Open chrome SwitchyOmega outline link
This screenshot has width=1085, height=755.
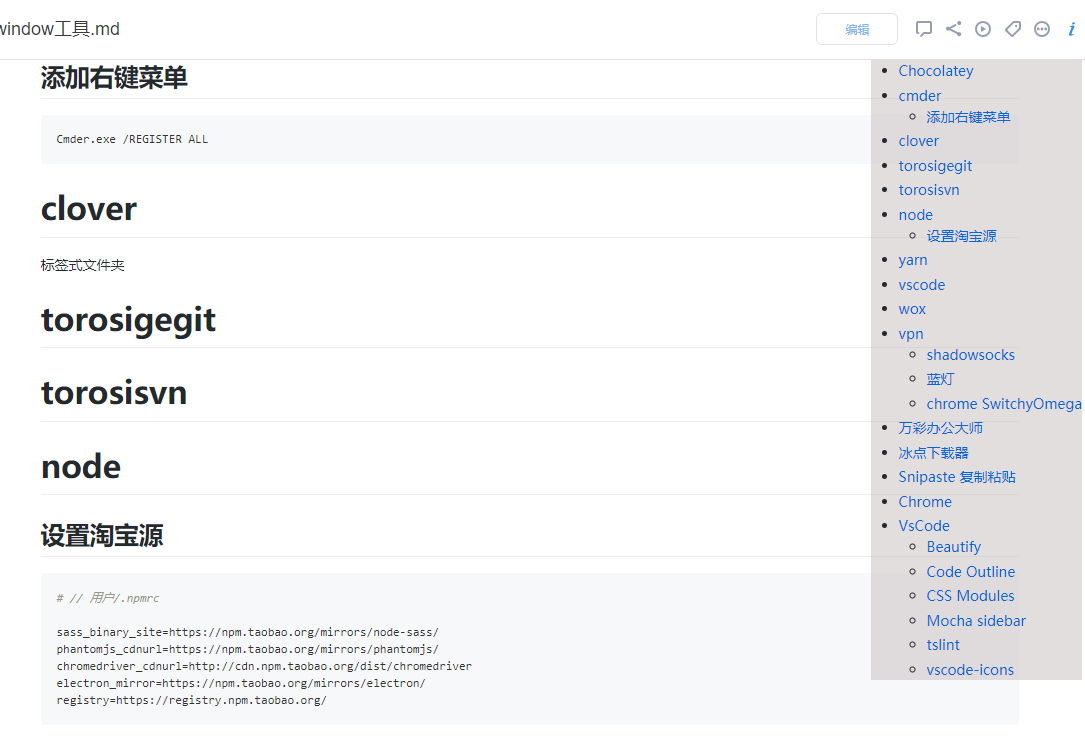1003,403
